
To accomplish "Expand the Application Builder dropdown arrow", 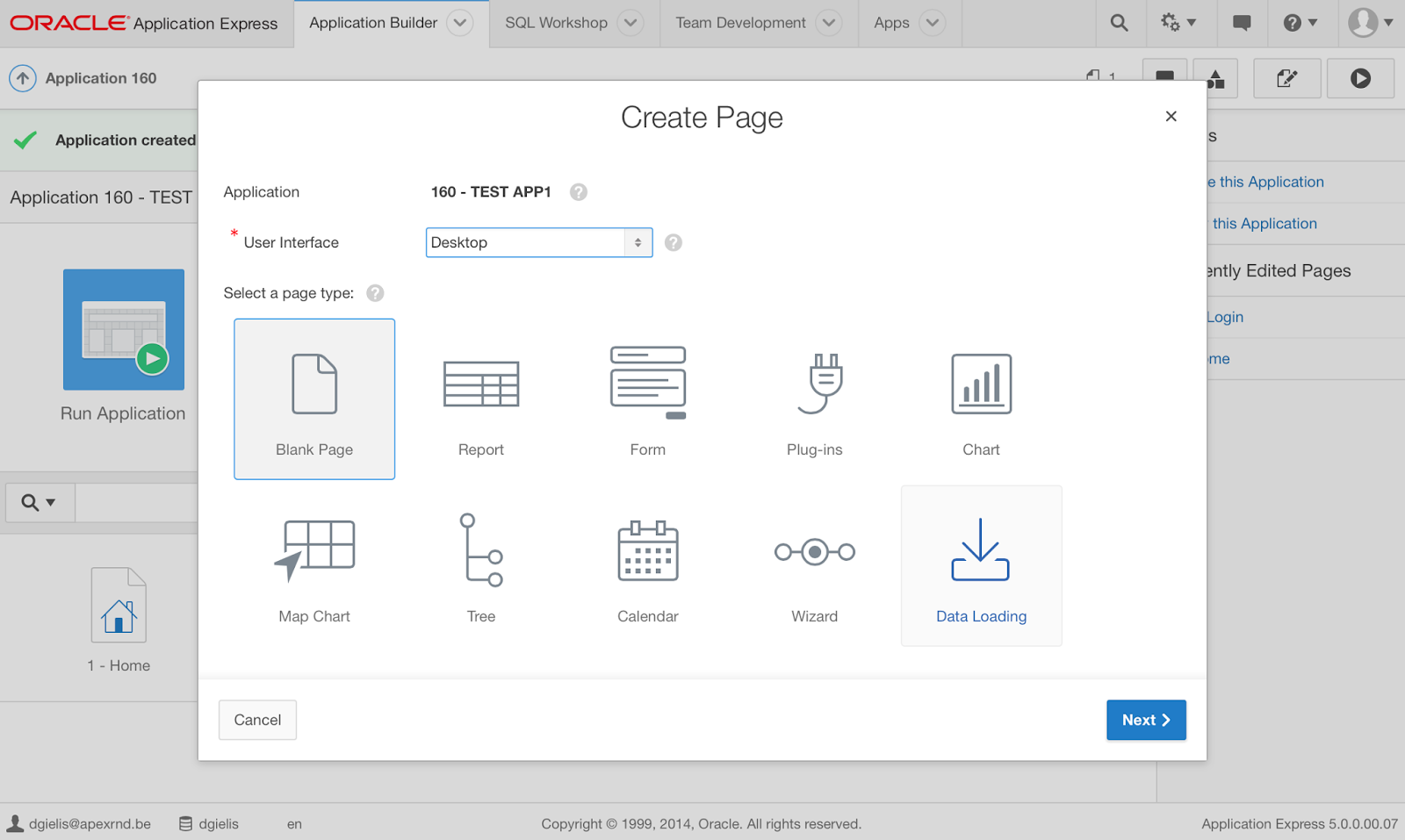I will (x=460, y=23).
